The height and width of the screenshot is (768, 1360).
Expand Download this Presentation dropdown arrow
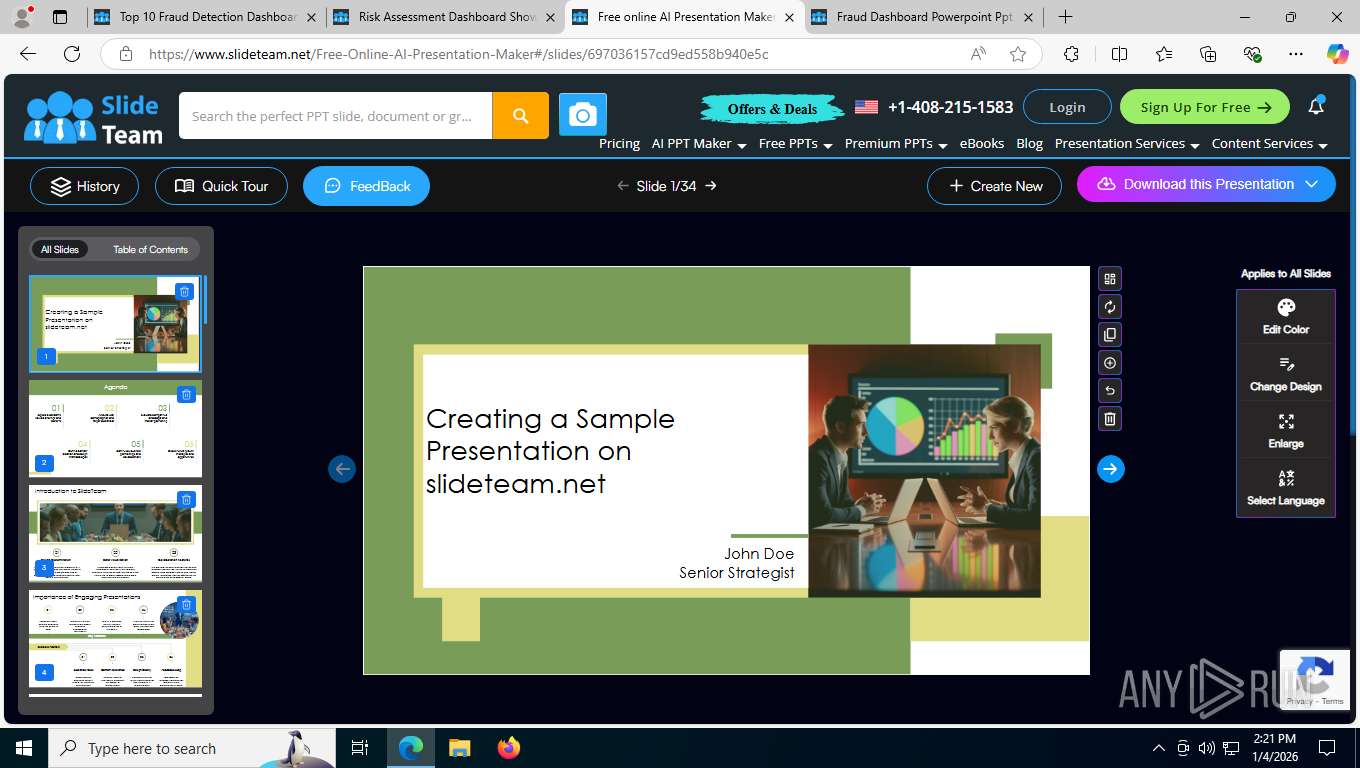[1313, 184]
